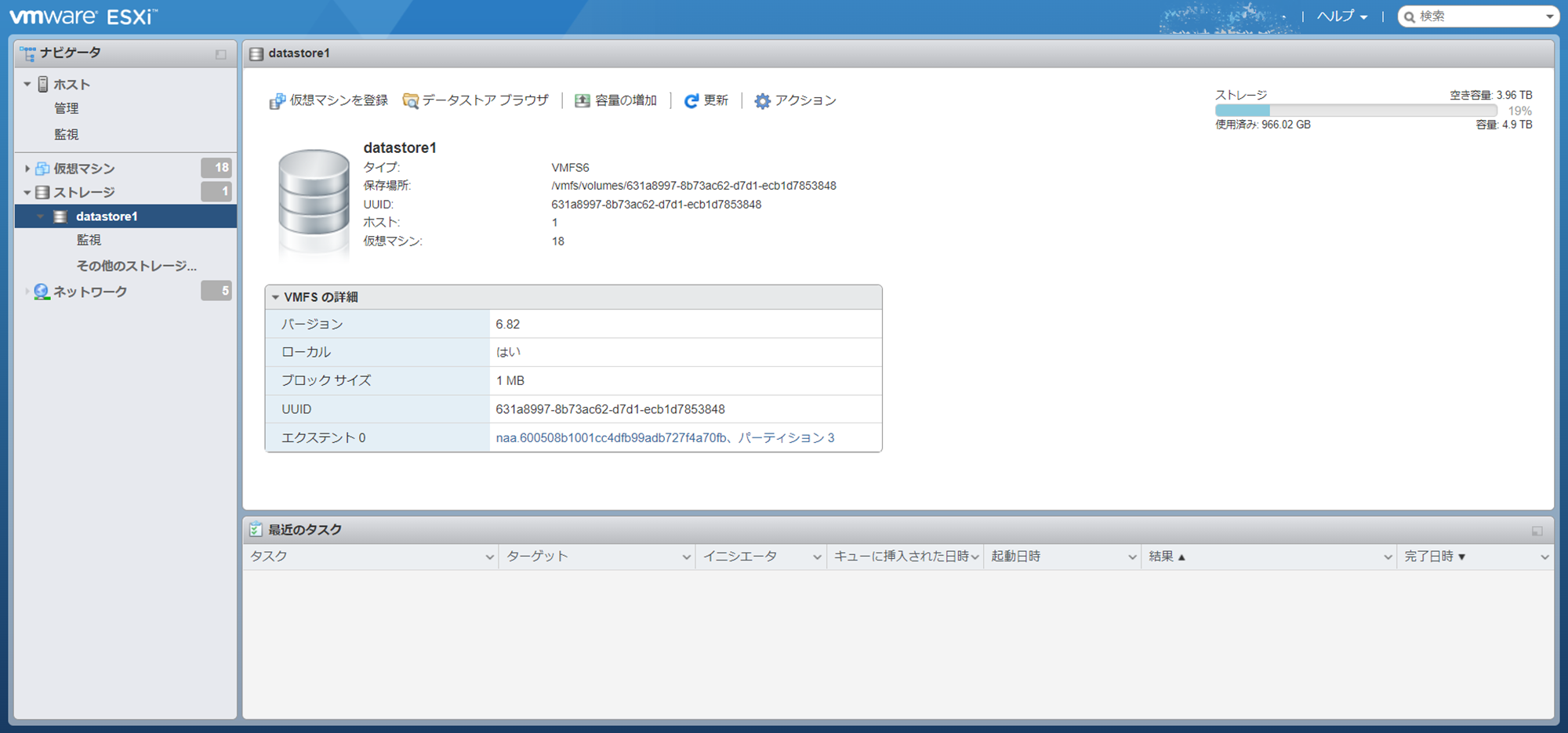Open 監視 under datastore1
The image size is (1568, 733).
tap(89, 240)
